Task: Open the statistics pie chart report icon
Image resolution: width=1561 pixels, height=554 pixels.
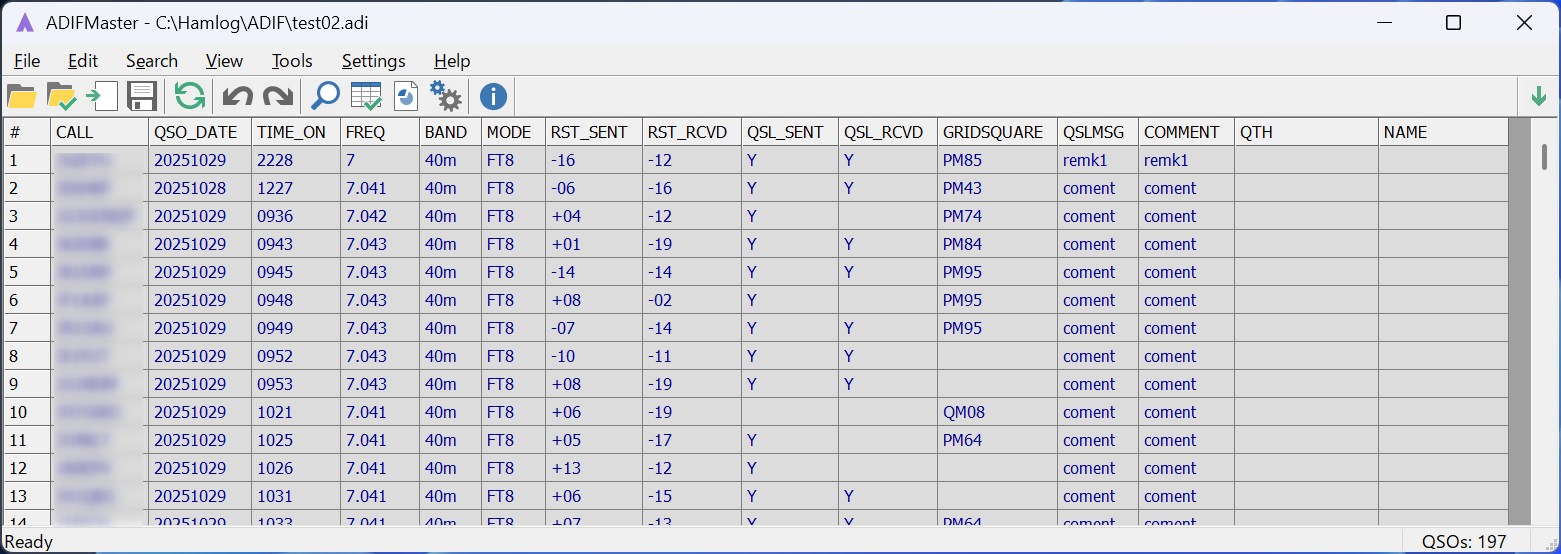Action: pos(405,97)
